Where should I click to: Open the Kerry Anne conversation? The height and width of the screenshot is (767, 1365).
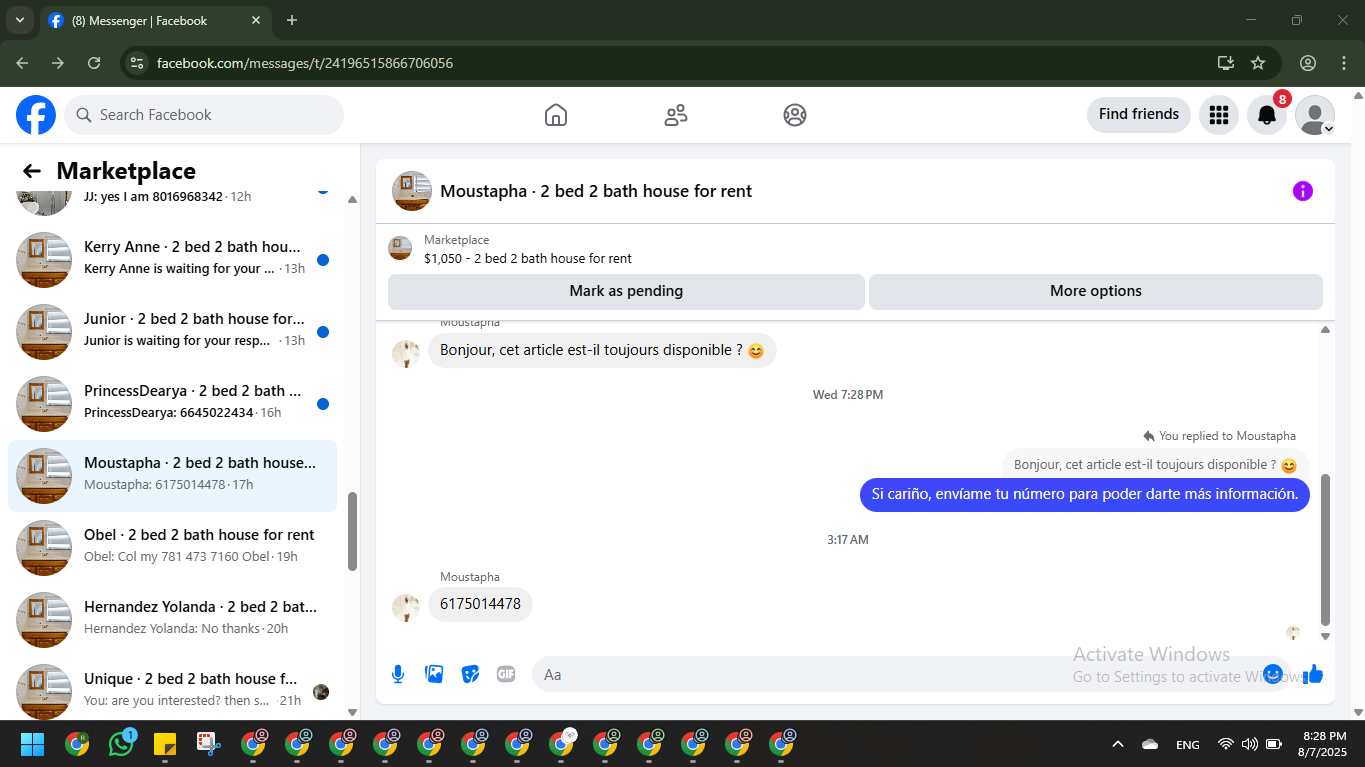pos(172,259)
